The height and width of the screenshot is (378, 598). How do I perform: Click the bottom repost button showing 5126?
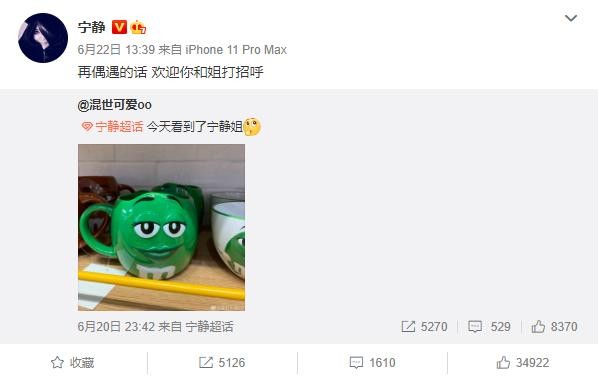222,362
